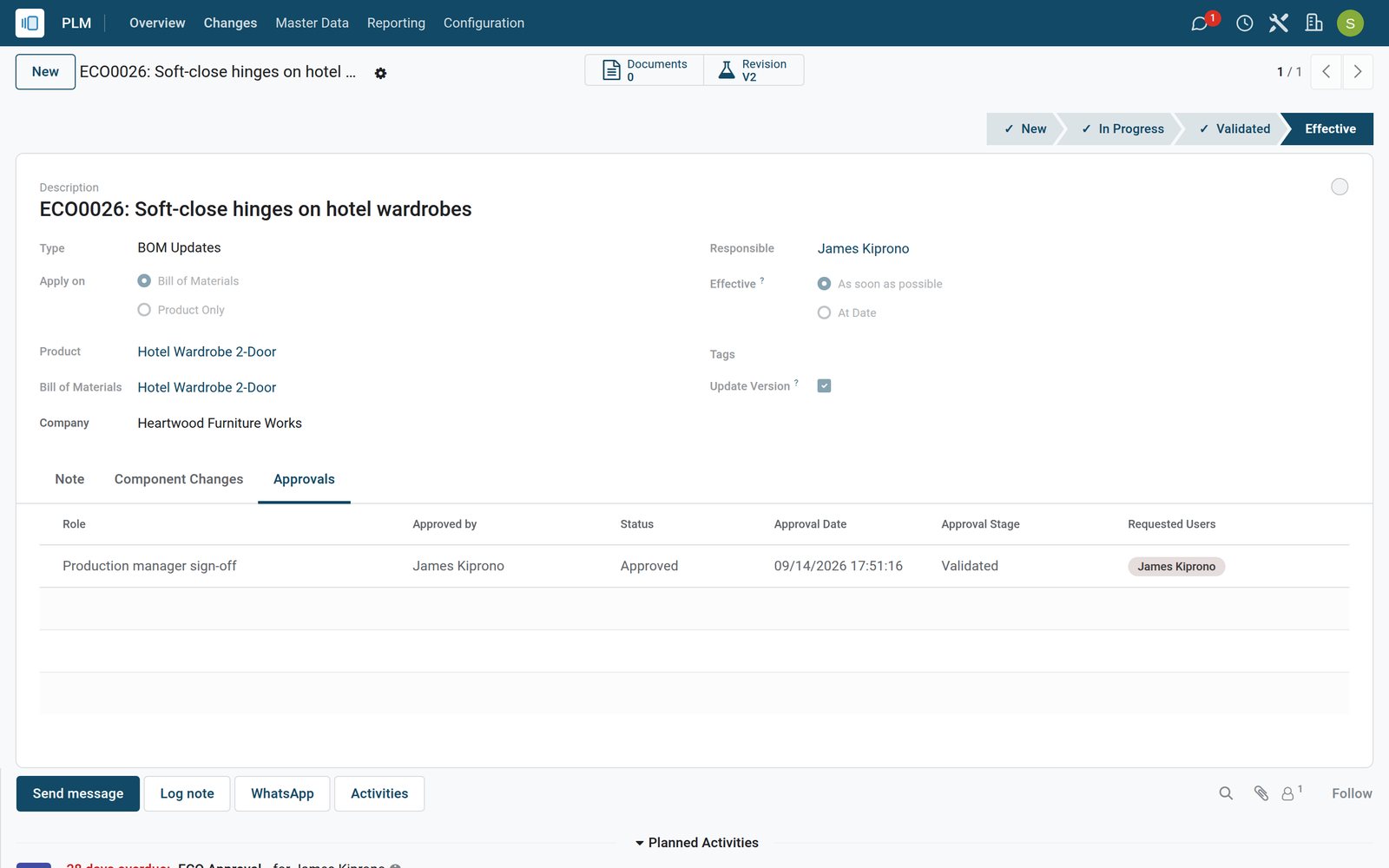
Task: Open attachments via the paperclip icon
Action: [x=1261, y=793]
